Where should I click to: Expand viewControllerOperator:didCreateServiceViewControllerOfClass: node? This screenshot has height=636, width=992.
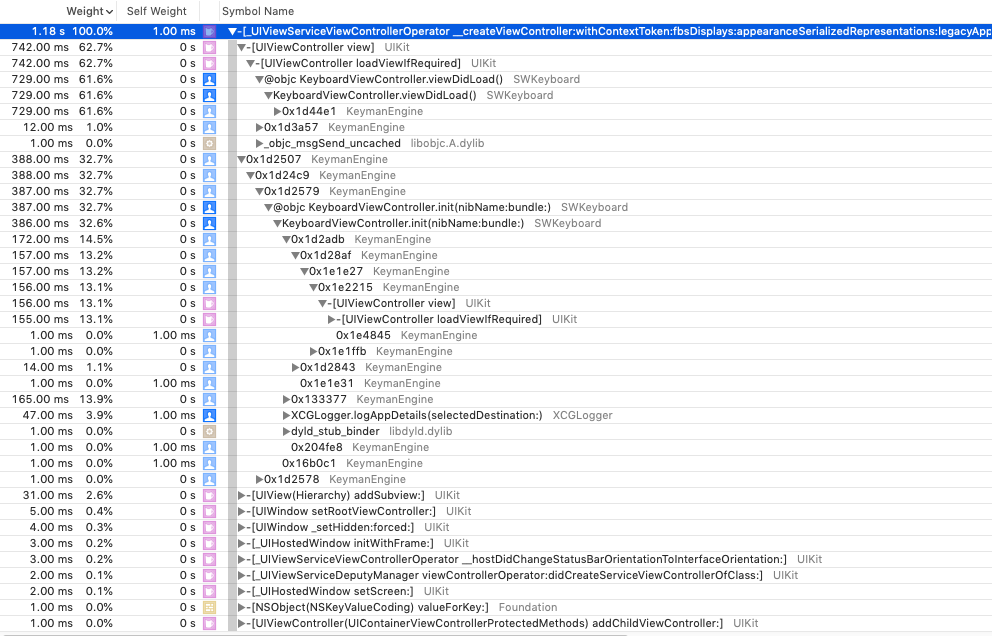click(x=241, y=575)
